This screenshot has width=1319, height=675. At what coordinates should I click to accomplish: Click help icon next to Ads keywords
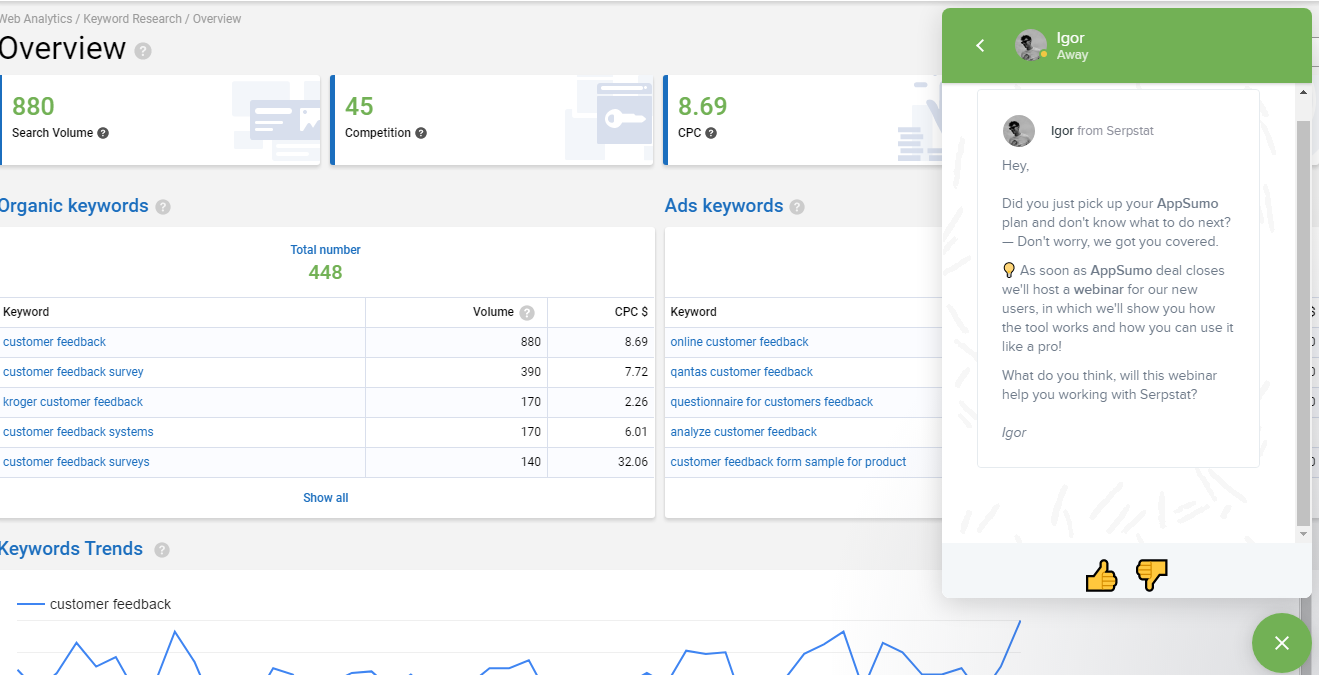(x=797, y=207)
